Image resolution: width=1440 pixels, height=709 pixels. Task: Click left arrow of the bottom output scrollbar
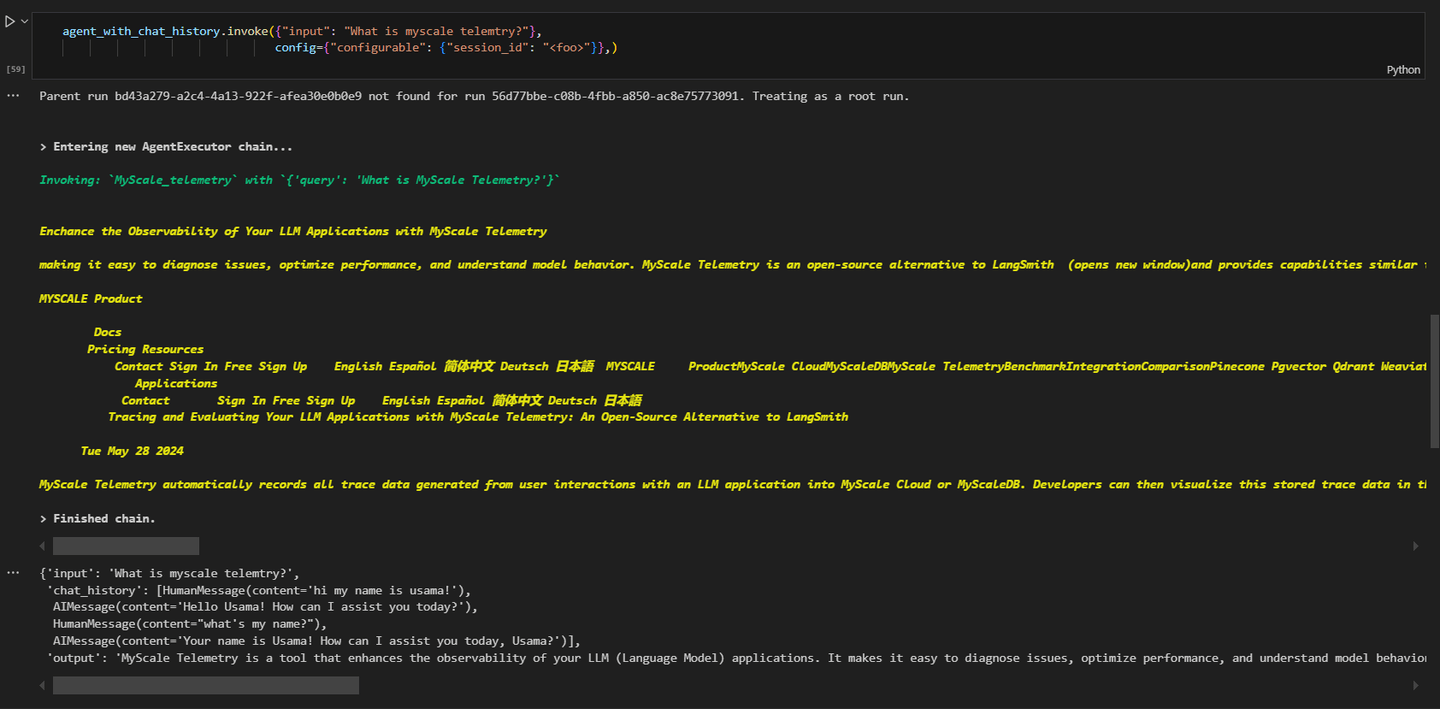(x=42, y=685)
